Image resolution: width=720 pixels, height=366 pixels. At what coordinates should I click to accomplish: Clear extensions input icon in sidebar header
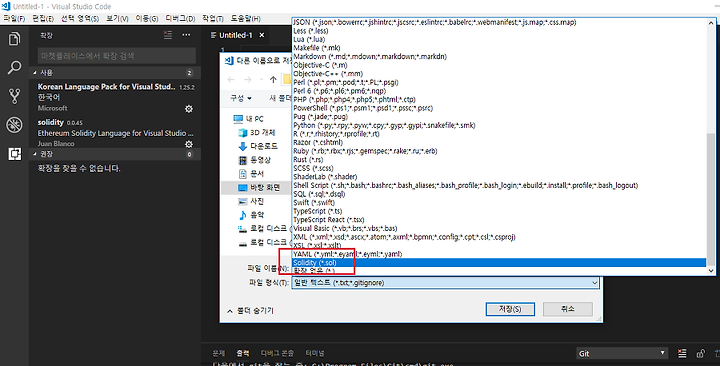coord(168,35)
